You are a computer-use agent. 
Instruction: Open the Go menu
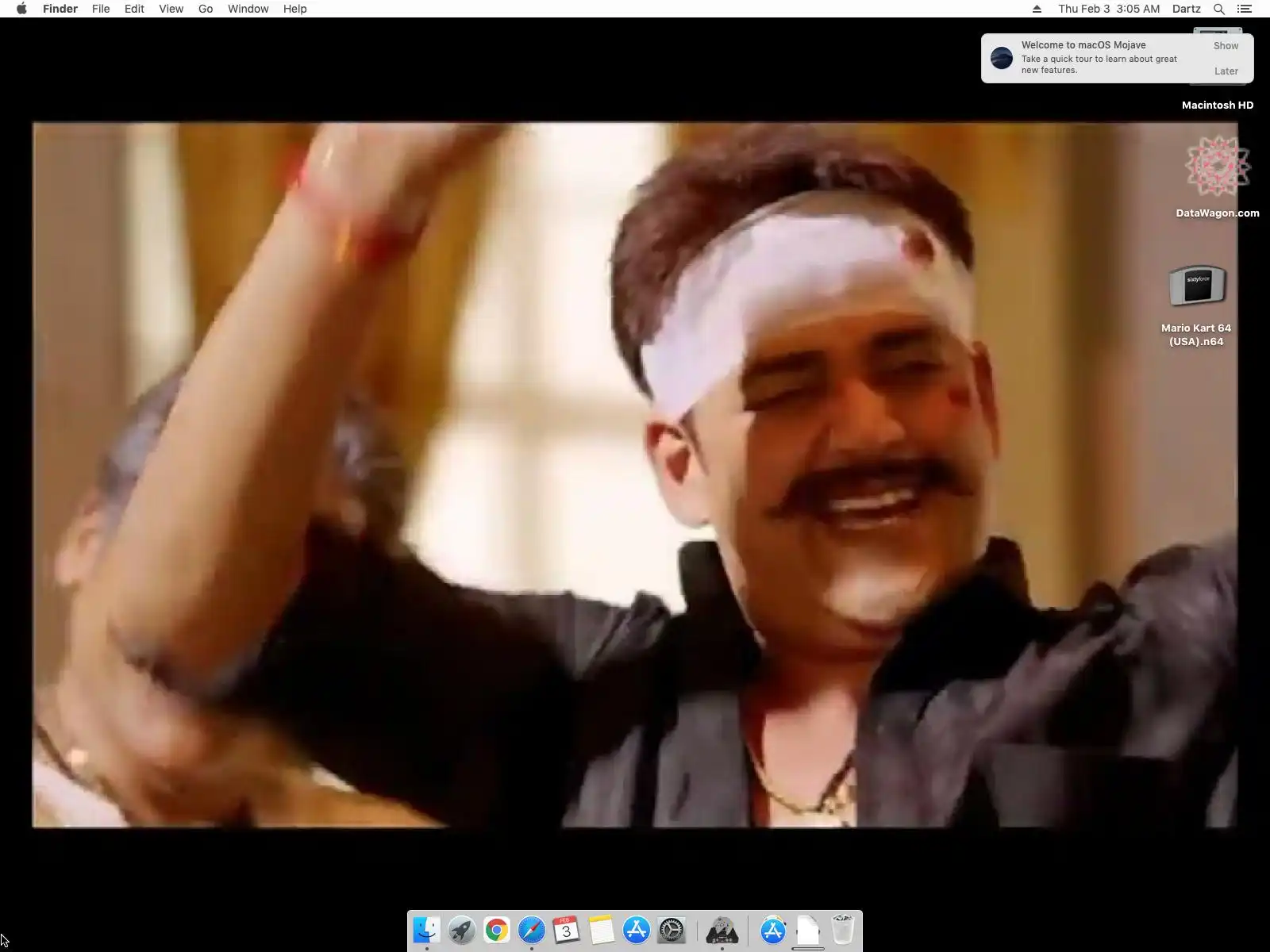206,9
